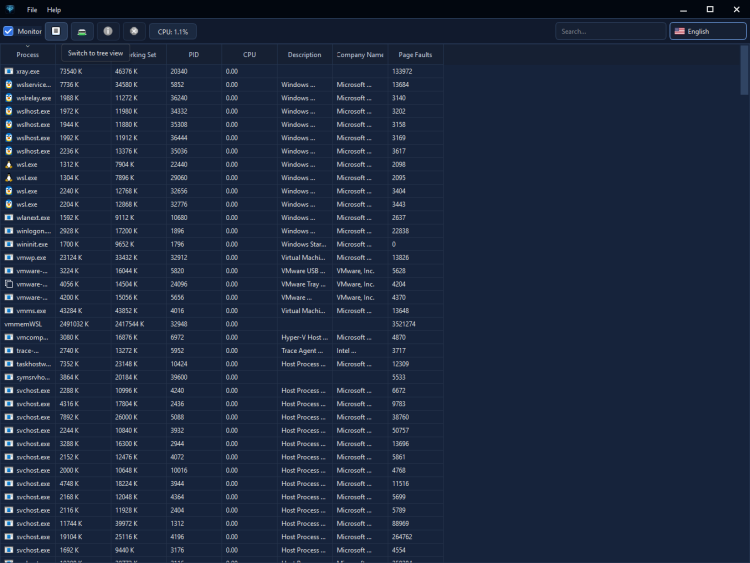This screenshot has width=750, height=563.
Task: Select the xray.exe process icon
Action: [x=9, y=71]
